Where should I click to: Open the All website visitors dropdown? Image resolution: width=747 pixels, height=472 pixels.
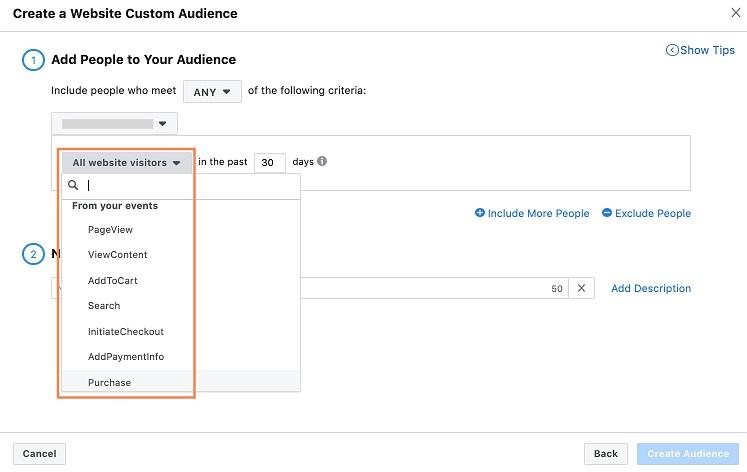click(126, 162)
